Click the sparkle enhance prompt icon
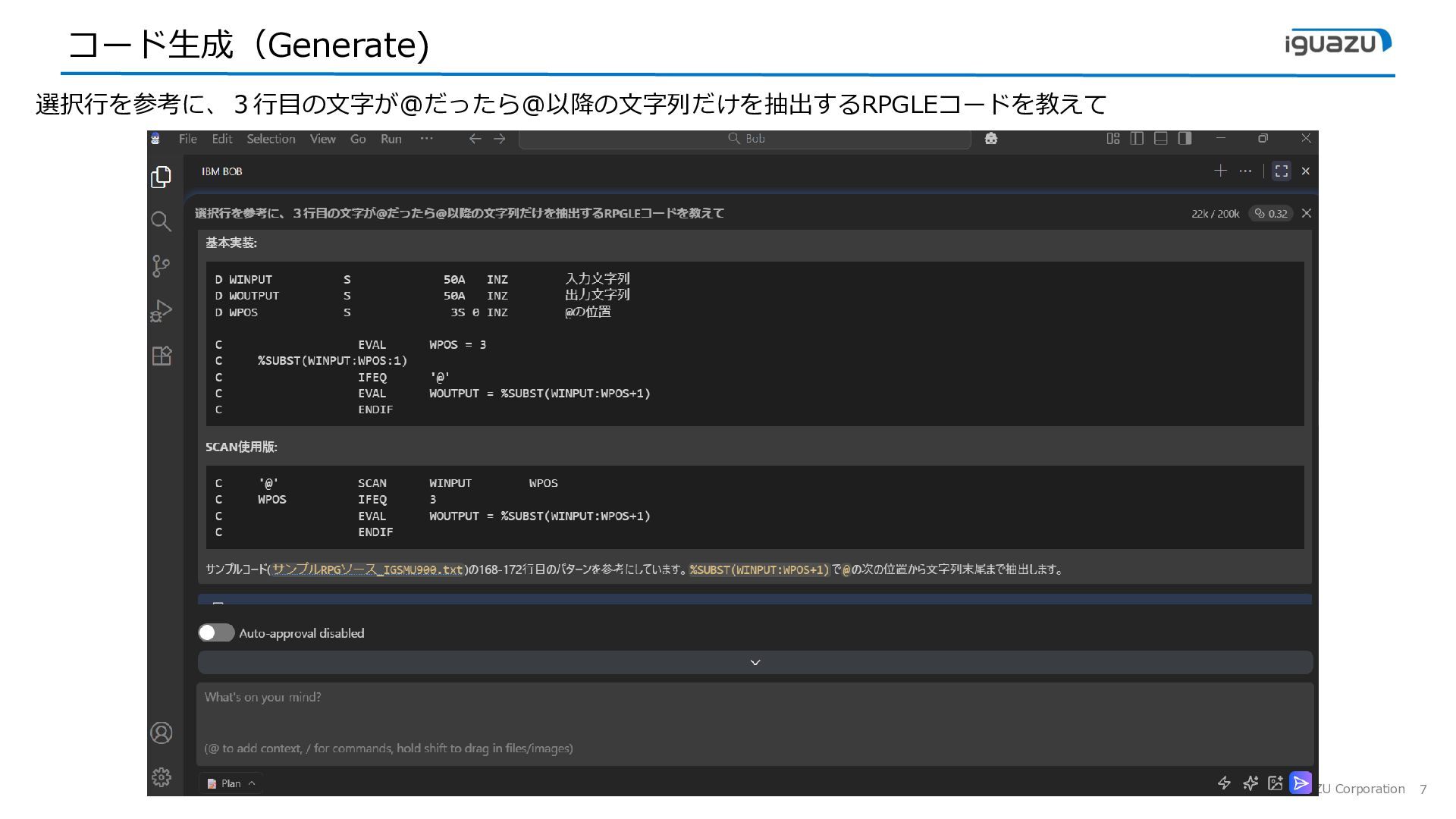The width and height of the screenshot is (1456, 819). click(1250, 783)
